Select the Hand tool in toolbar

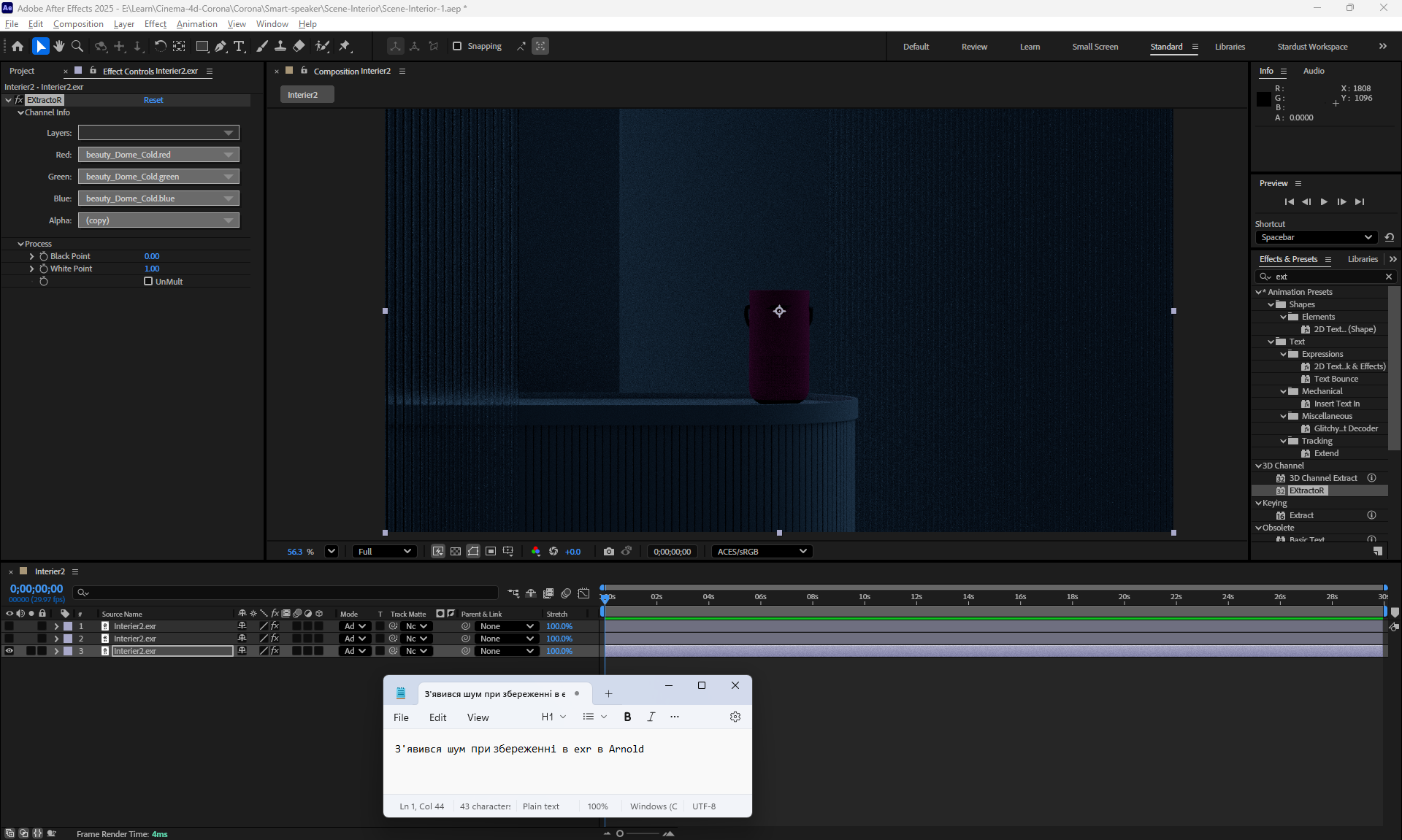tap(59, 46)
